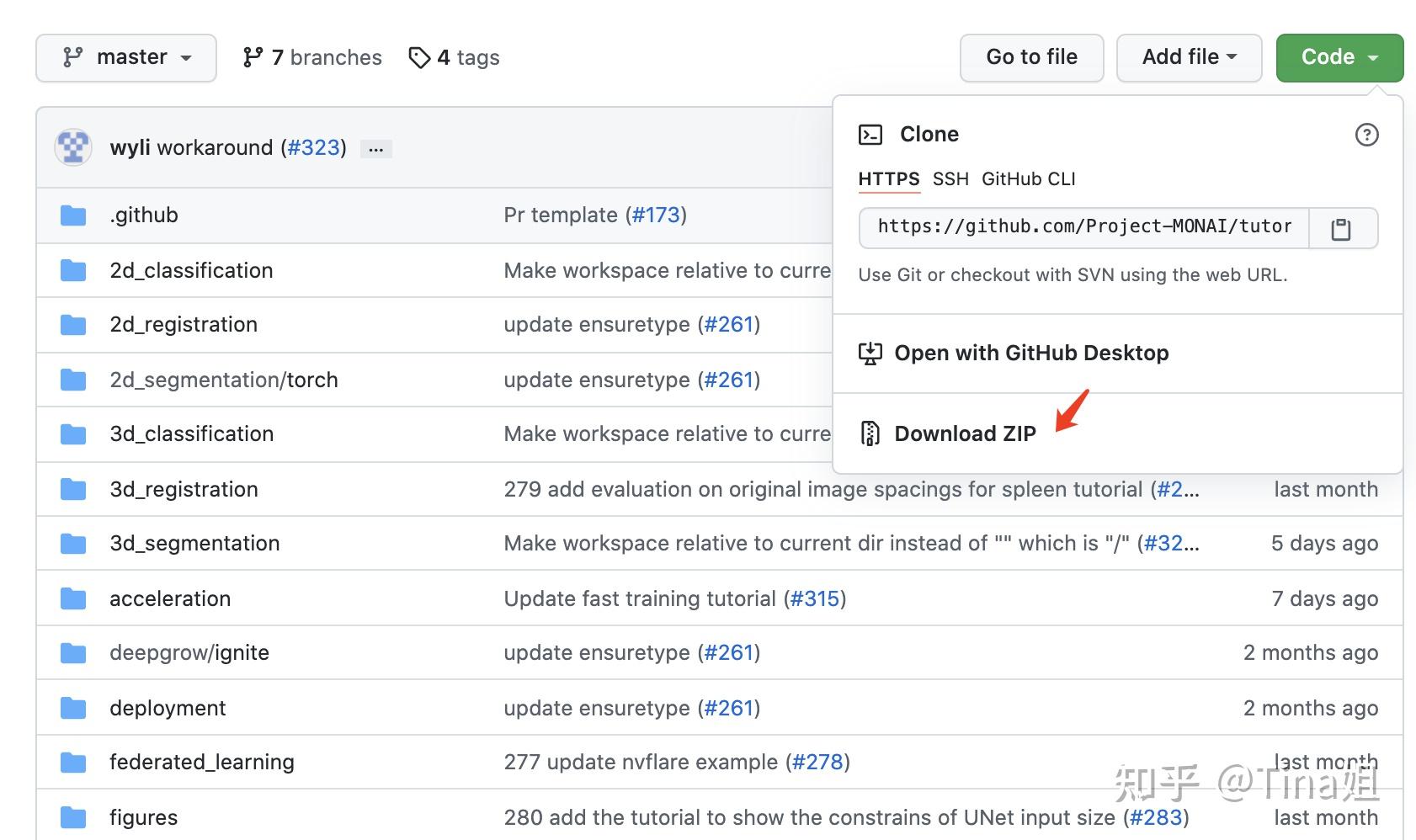Copy the repository clone URL to clipboard
Image resolution: width=1416 pixels, height=840 pixels.
click(1342, 227)
